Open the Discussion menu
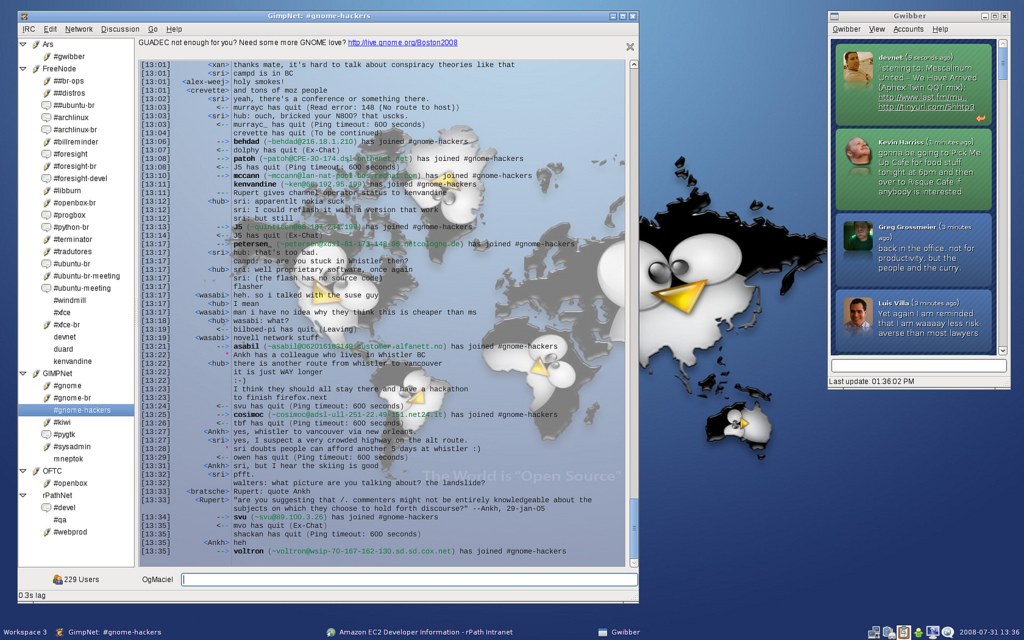This screenshot has width=1024, height=640. pos(120,30)
